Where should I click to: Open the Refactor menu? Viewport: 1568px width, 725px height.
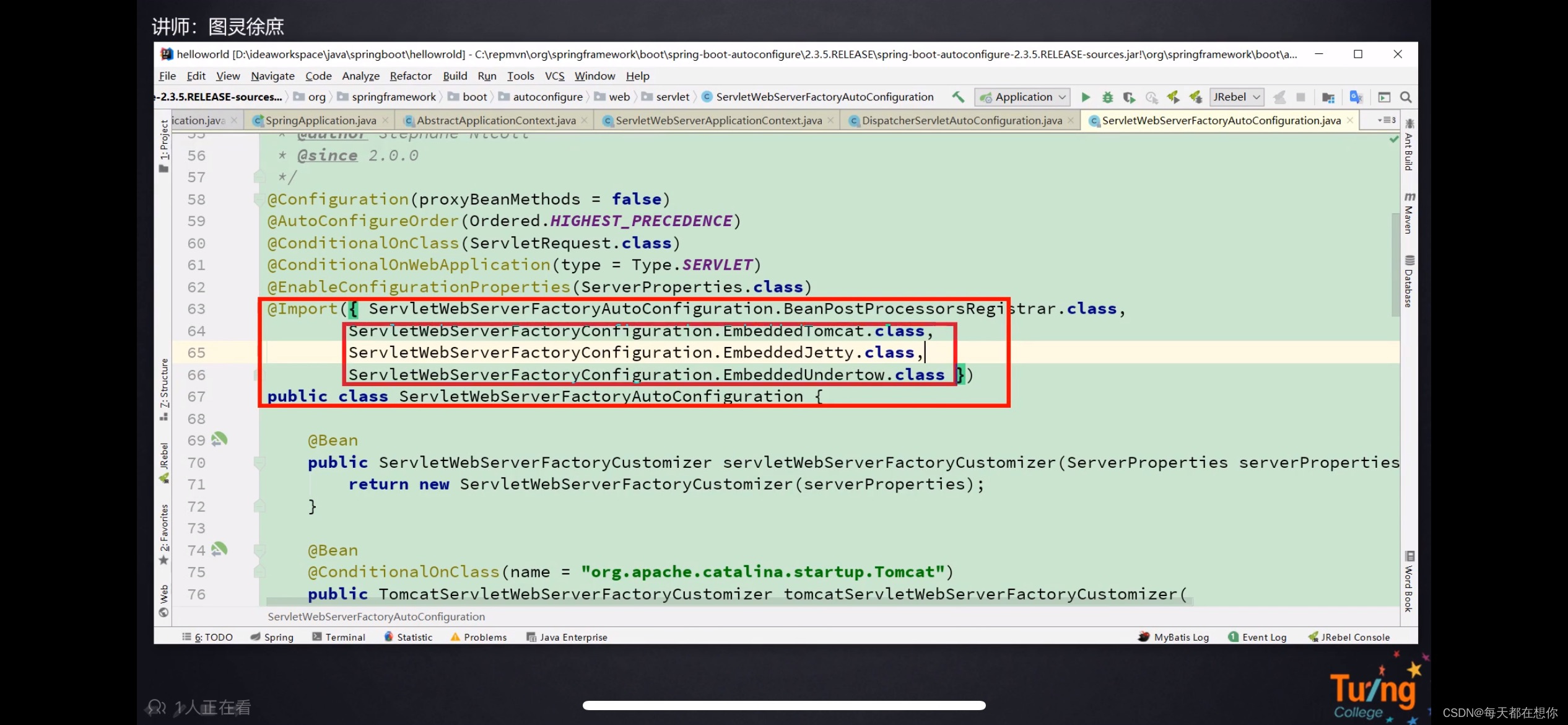pos(411,76)
